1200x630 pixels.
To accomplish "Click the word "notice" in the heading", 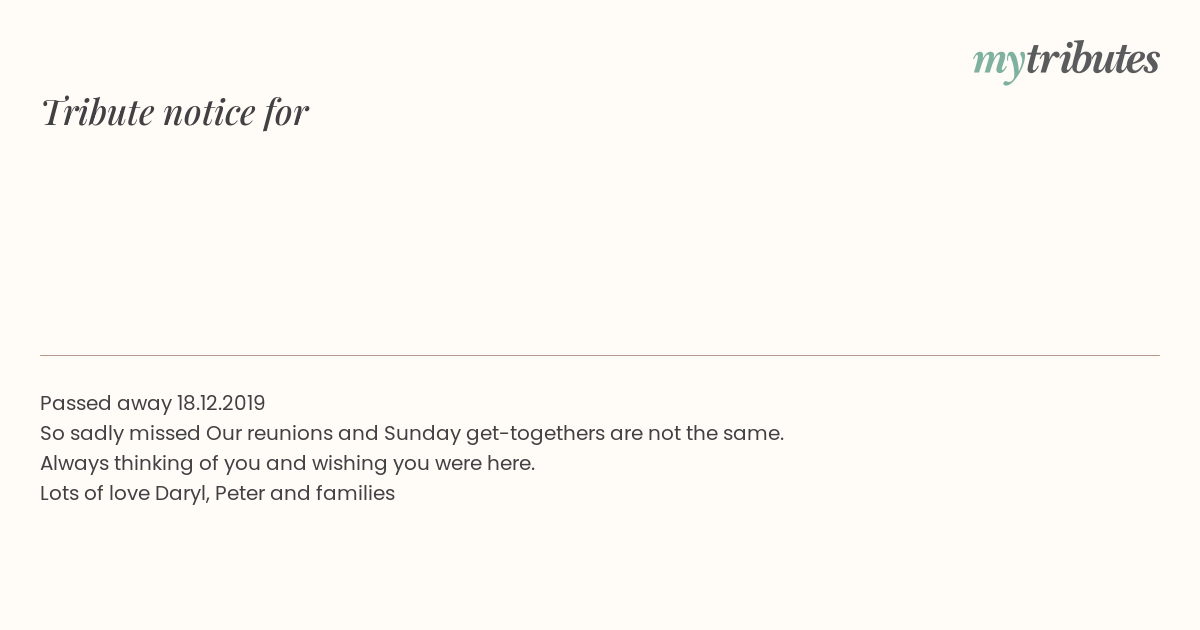I will [x=209, y=113].
